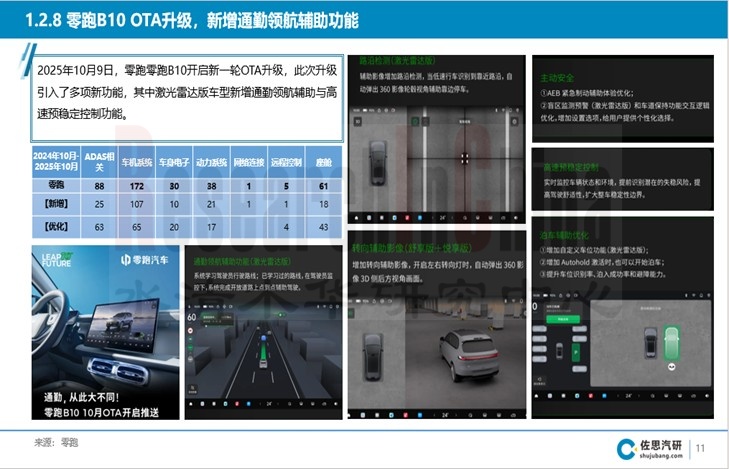Click the caption 通勤, 从此大不同!
Image resolution: width=729 pixels, height=469 pixels.
point(81,397)
